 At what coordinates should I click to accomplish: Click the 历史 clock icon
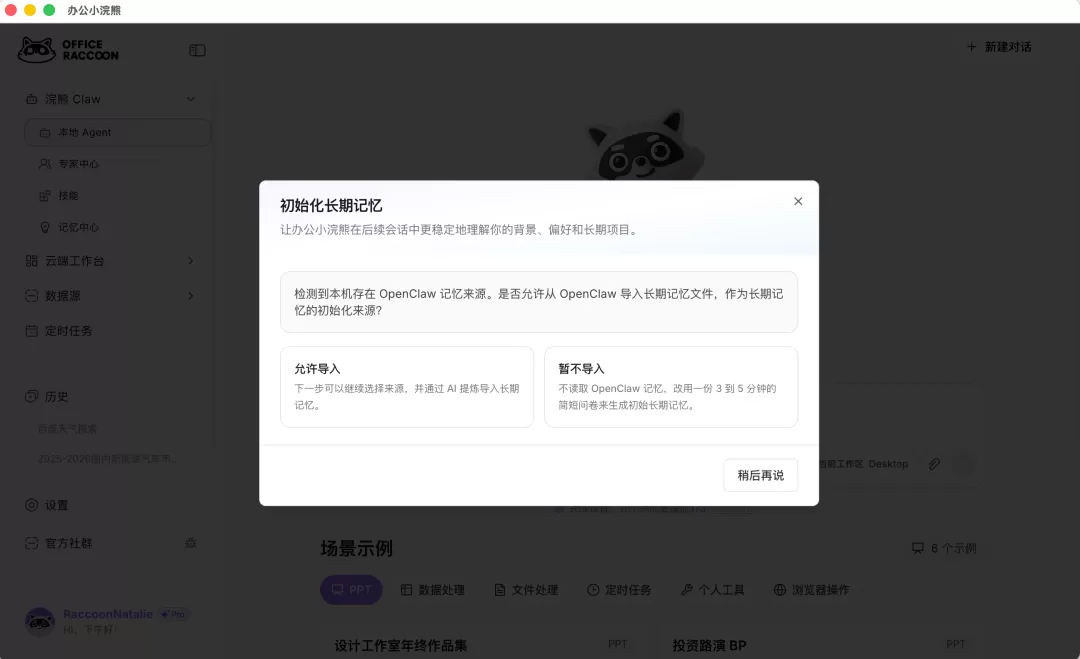(32, 397)
